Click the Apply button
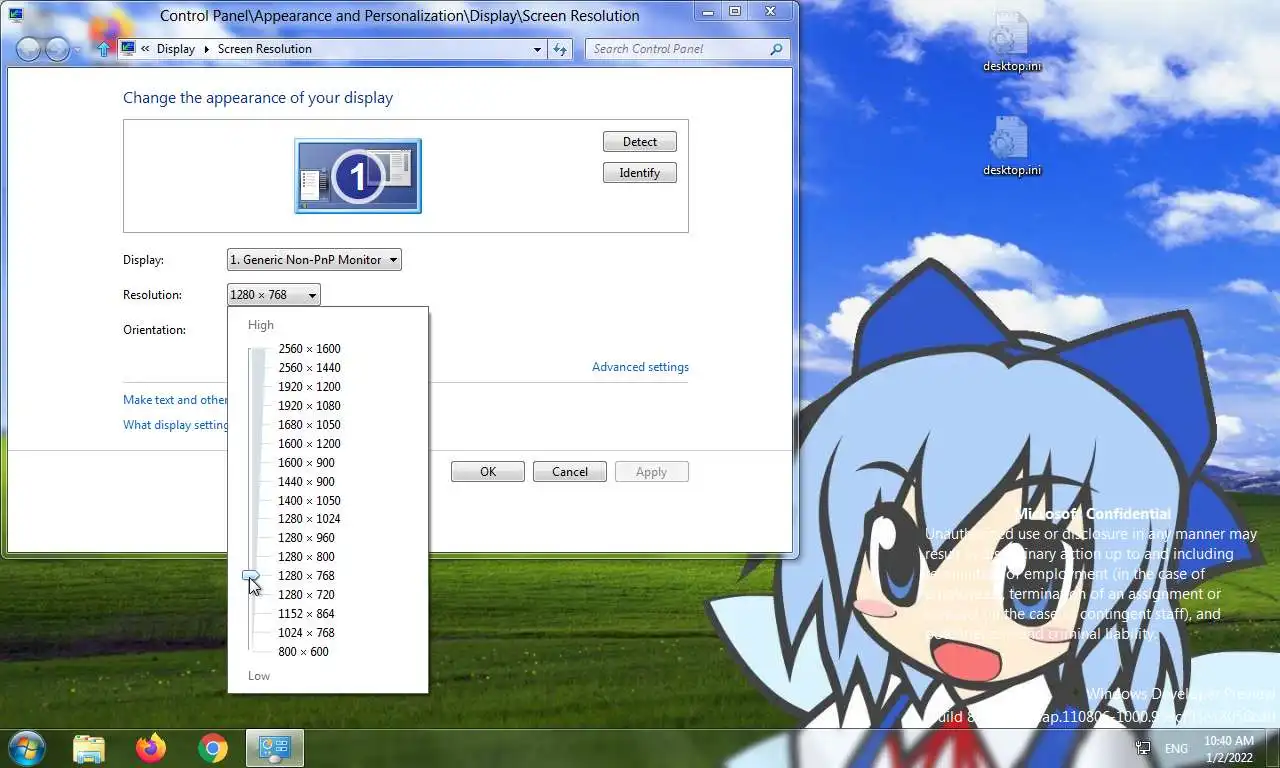Screen dimensions: 1280x768 652,472
